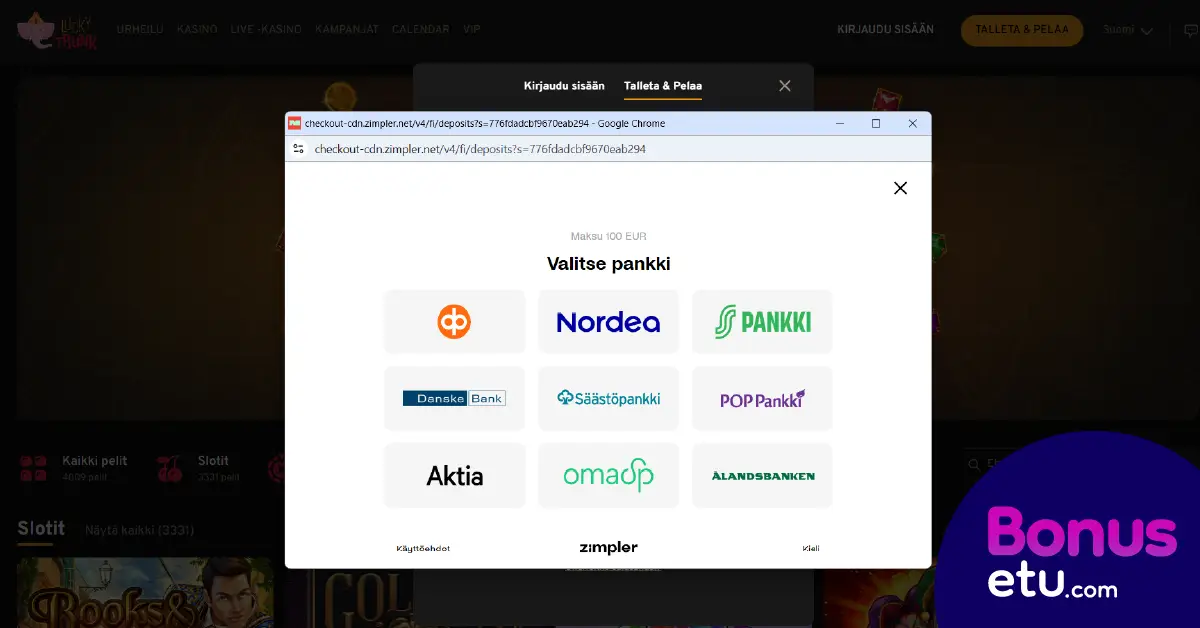This screenshot has width=1200, height=628.
Task: Open KAMPANJAT promotions page
Action: pyautogui.click(x=347, y=30)
